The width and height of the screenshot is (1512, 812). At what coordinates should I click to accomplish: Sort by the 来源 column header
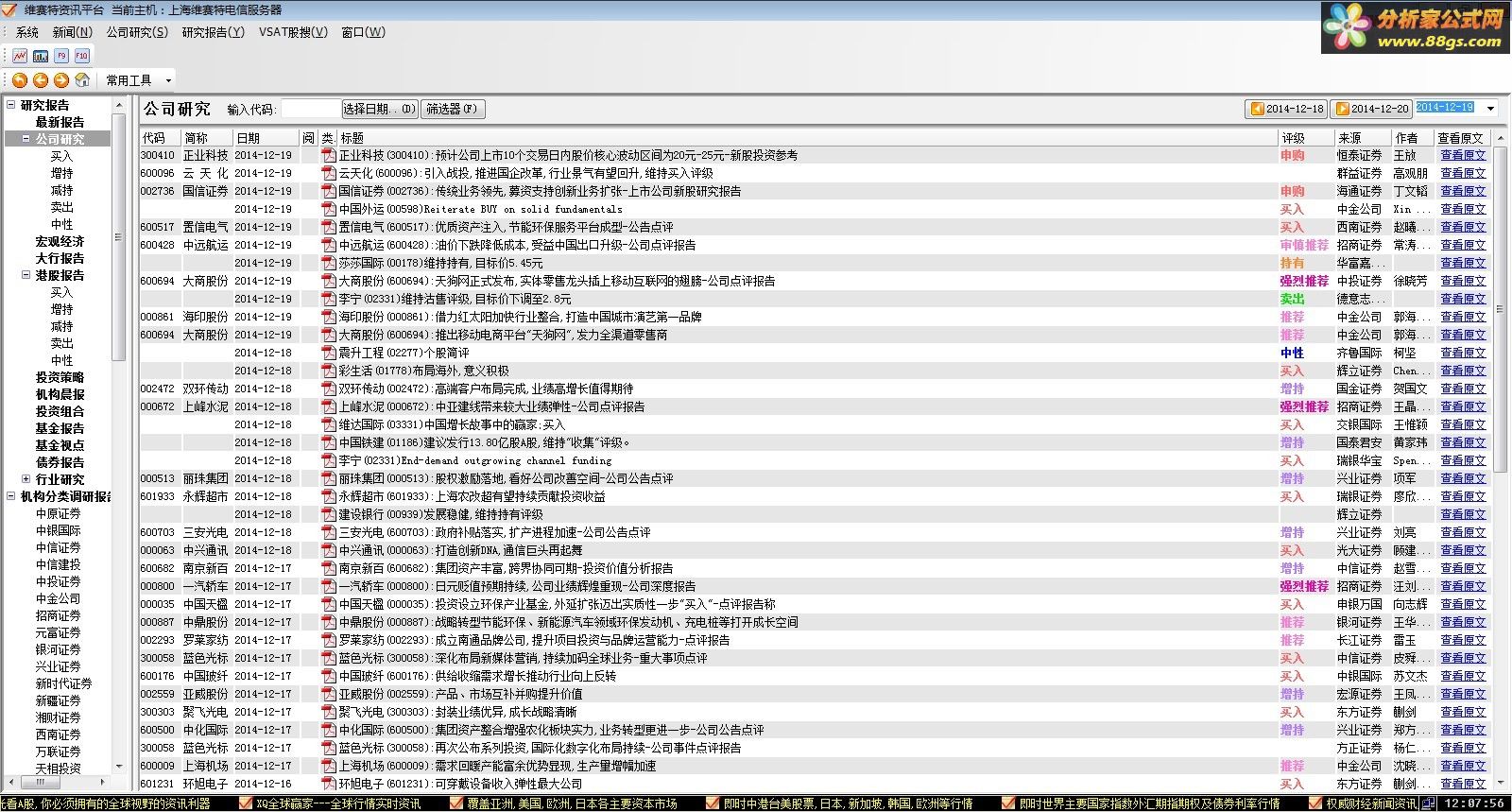(1362, 138)
